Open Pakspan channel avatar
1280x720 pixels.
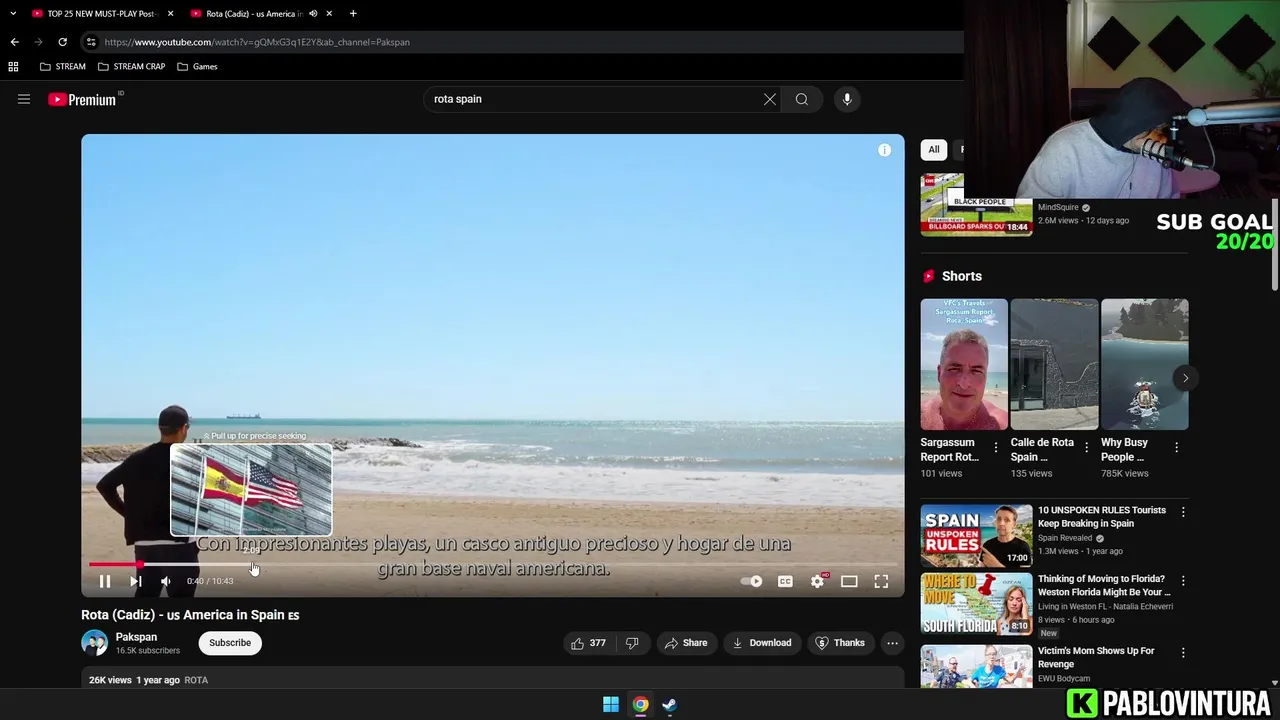(x=94, y=643)
